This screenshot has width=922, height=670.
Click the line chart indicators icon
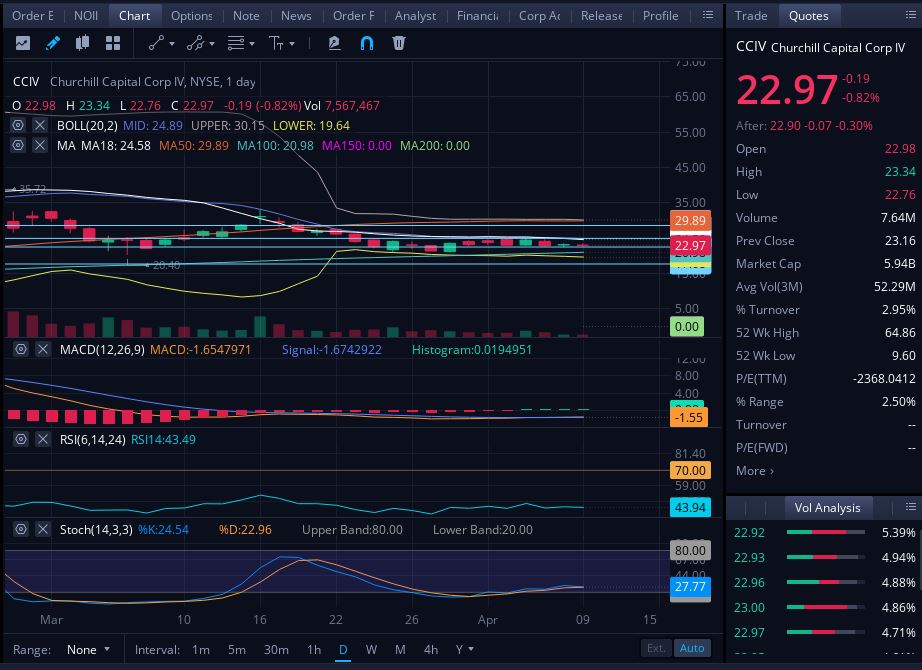click(x=23, y=43)
